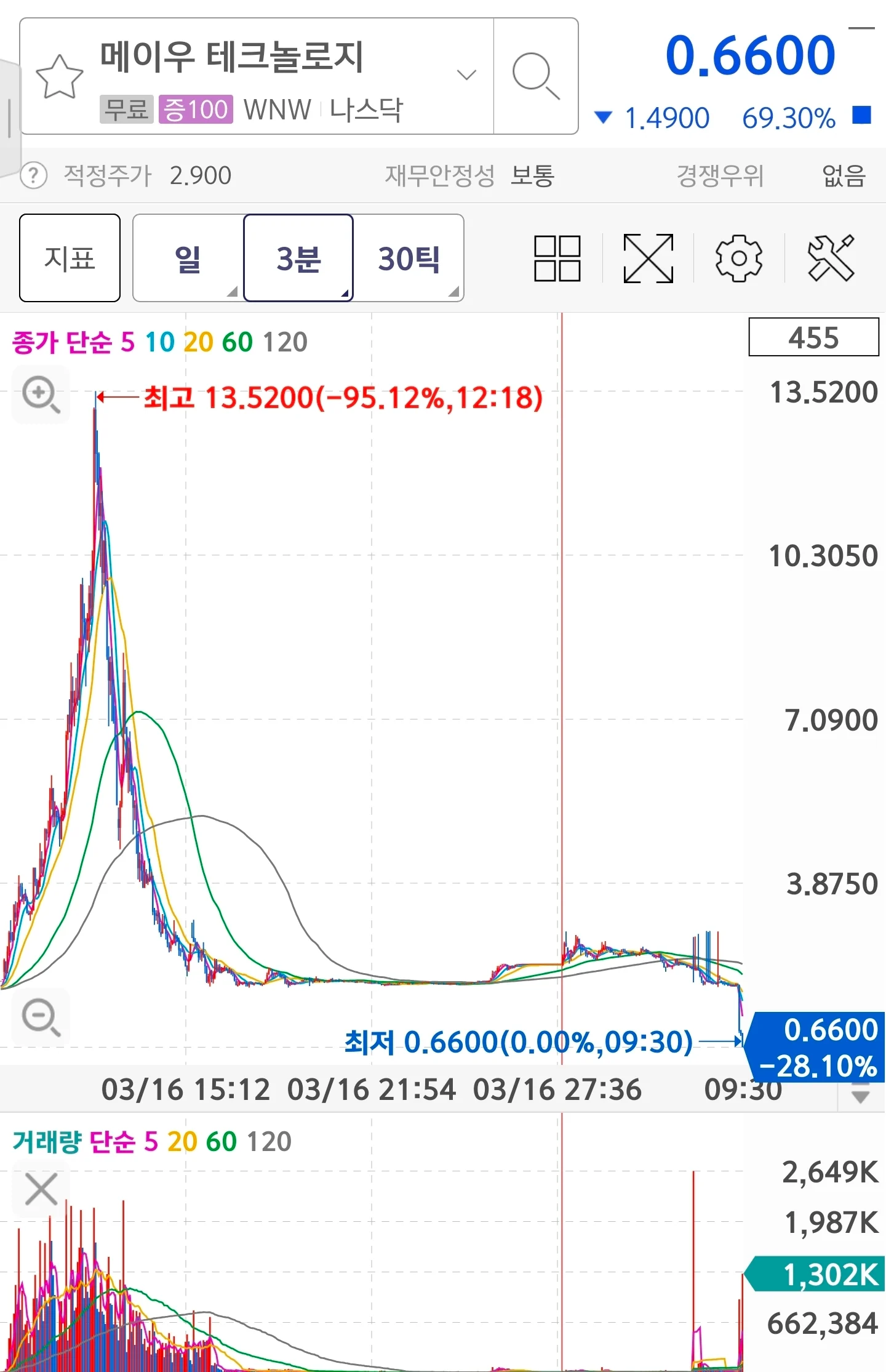The image size is (886, 1372).
Task: Expand the gray triangle below time axis
Action: (x=860, y=1096)
